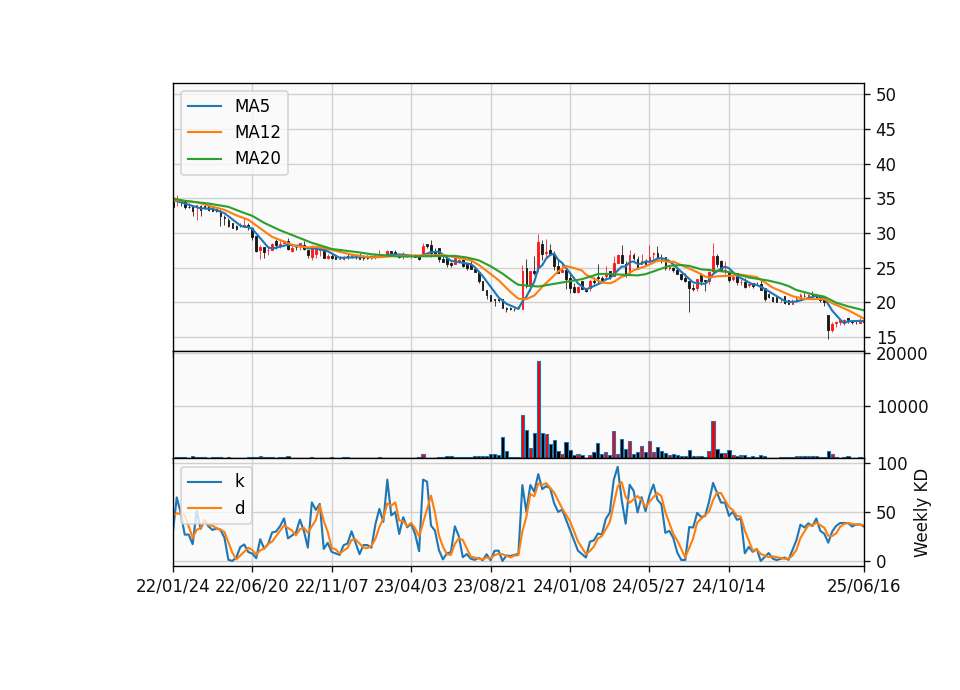The width and height of the screenshot is (960, 690).
Task: Click the 23/08/21 date label
Action: click(490, 586)
